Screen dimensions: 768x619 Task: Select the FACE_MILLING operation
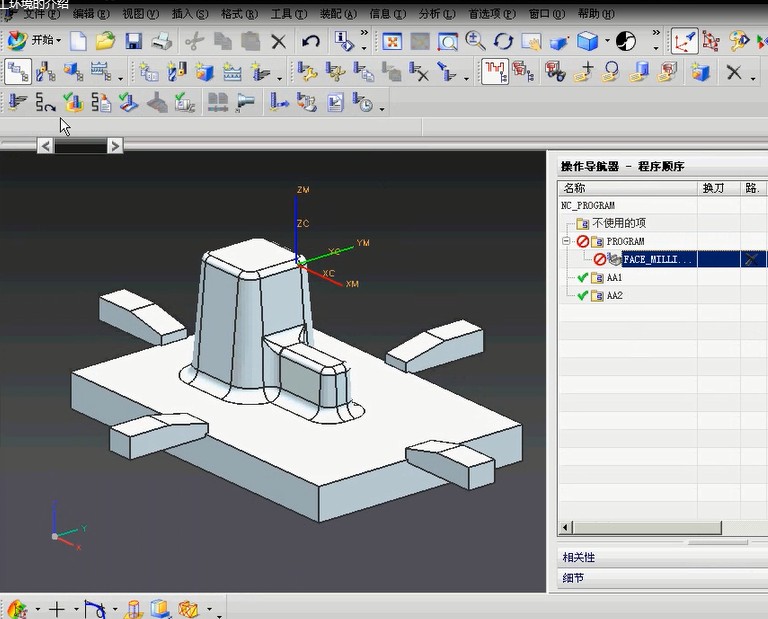(x=657, y=259)
